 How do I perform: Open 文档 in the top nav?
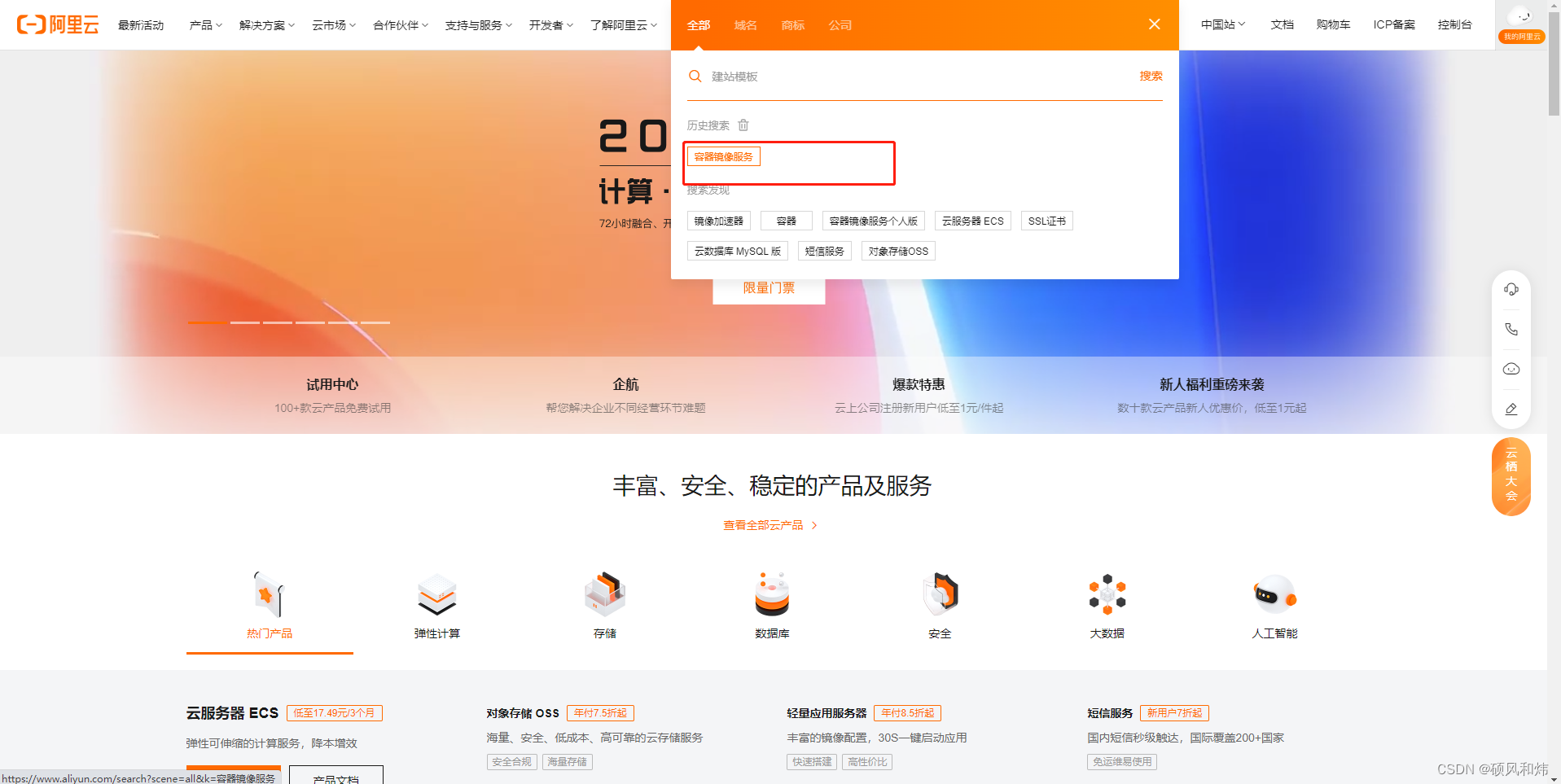[x=1282, y=24]
